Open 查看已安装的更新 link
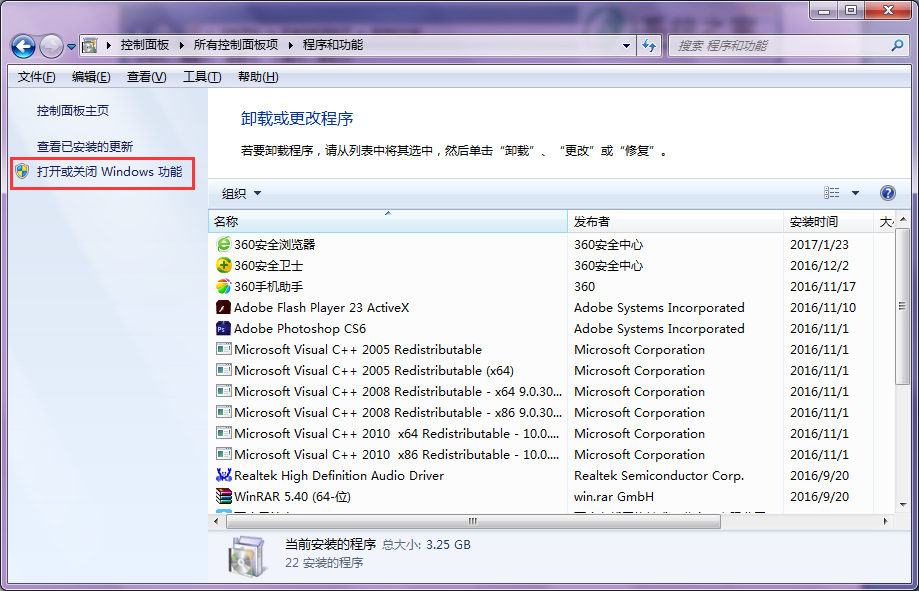Viewport: 919px width, 591px height. [x=85, y=147]
